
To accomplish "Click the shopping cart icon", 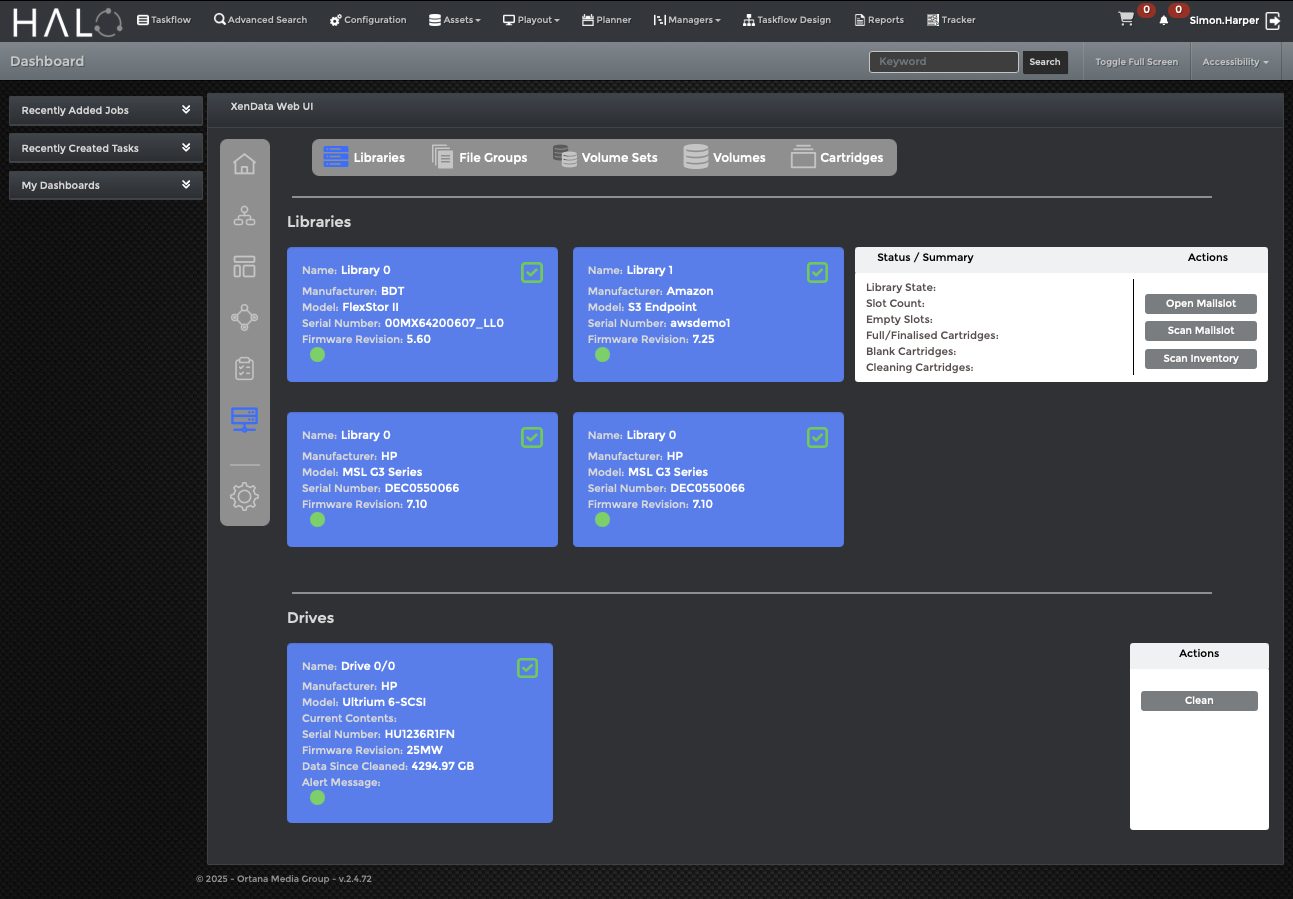I will [x=1126, y=19].
